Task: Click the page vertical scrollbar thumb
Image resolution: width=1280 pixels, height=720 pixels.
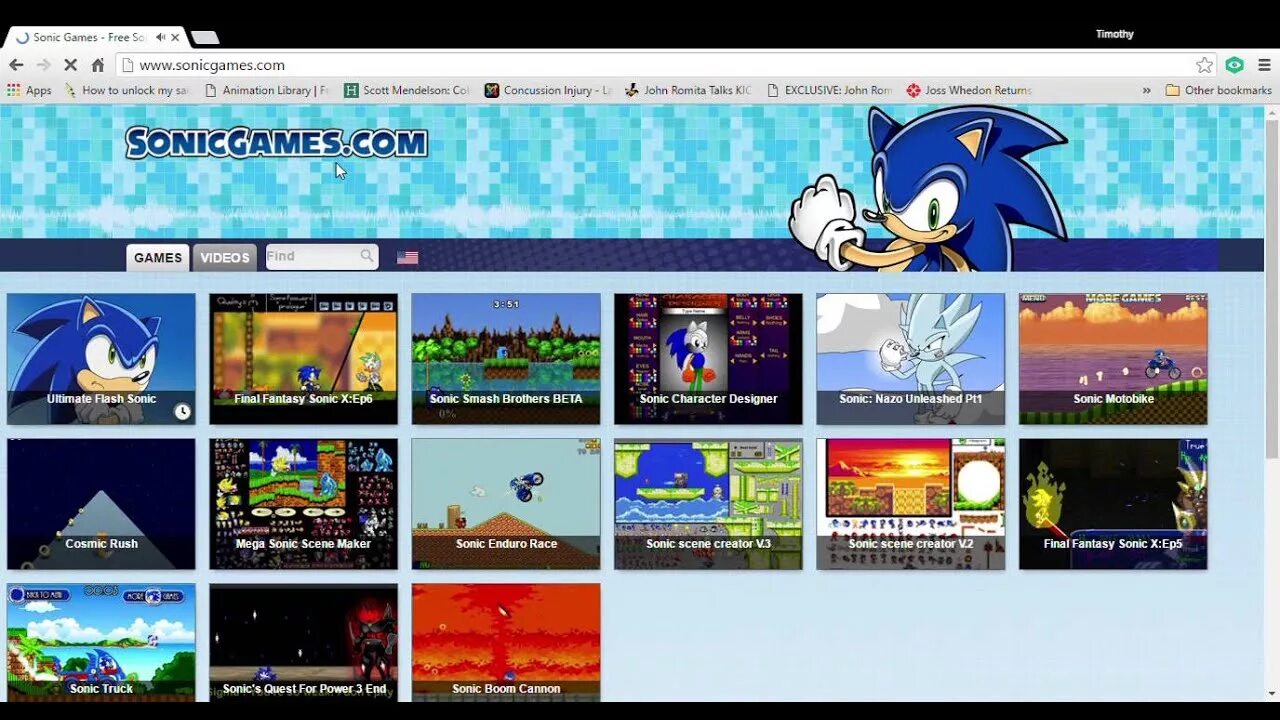Action: pyautogui.click(x=1272, y=290)
